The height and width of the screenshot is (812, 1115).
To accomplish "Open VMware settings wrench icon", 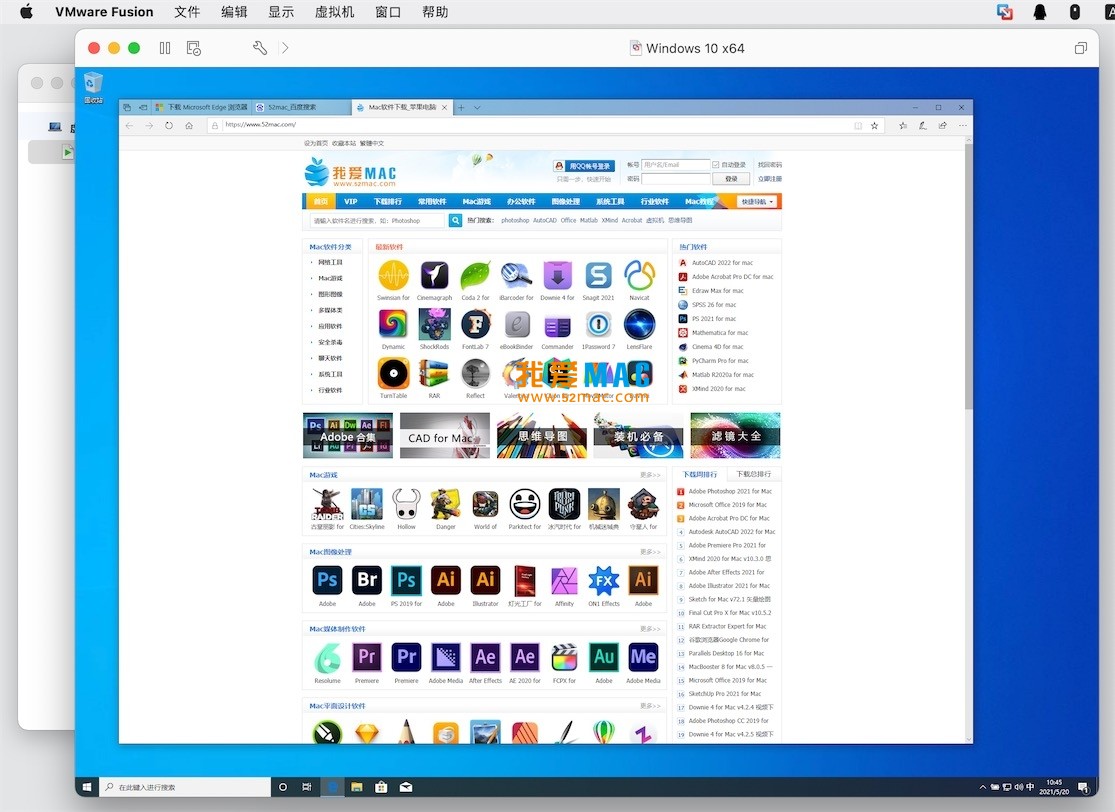I will click(260, 48).
